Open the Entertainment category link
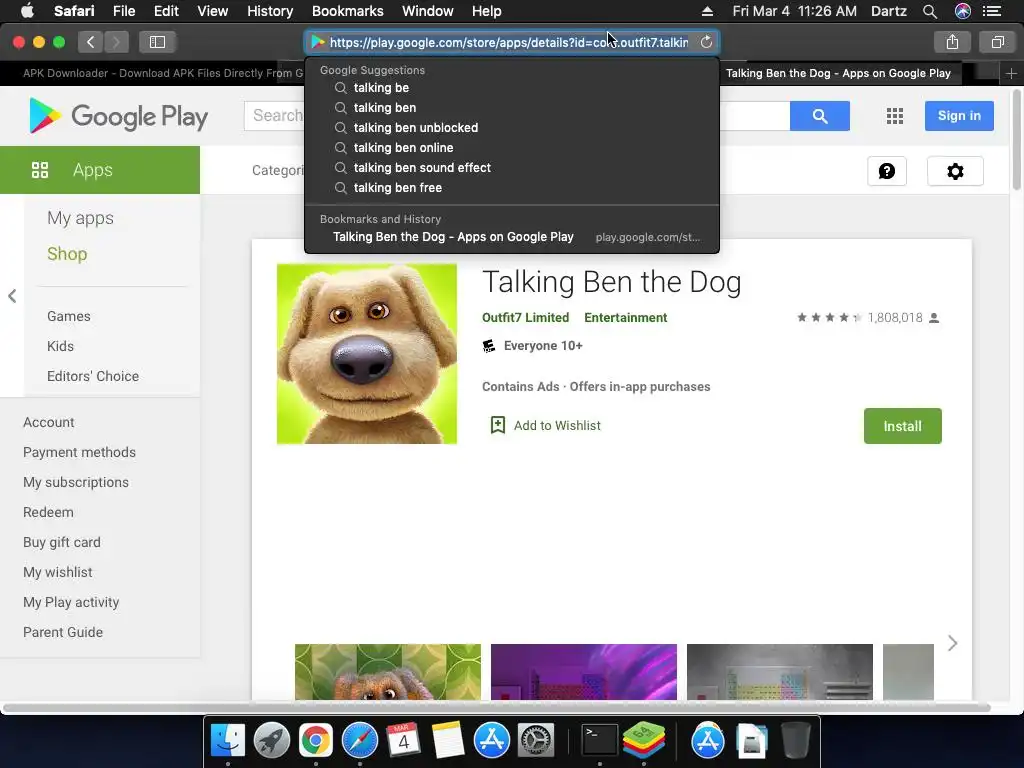The image size is (1024, 768). coord(626,318)
